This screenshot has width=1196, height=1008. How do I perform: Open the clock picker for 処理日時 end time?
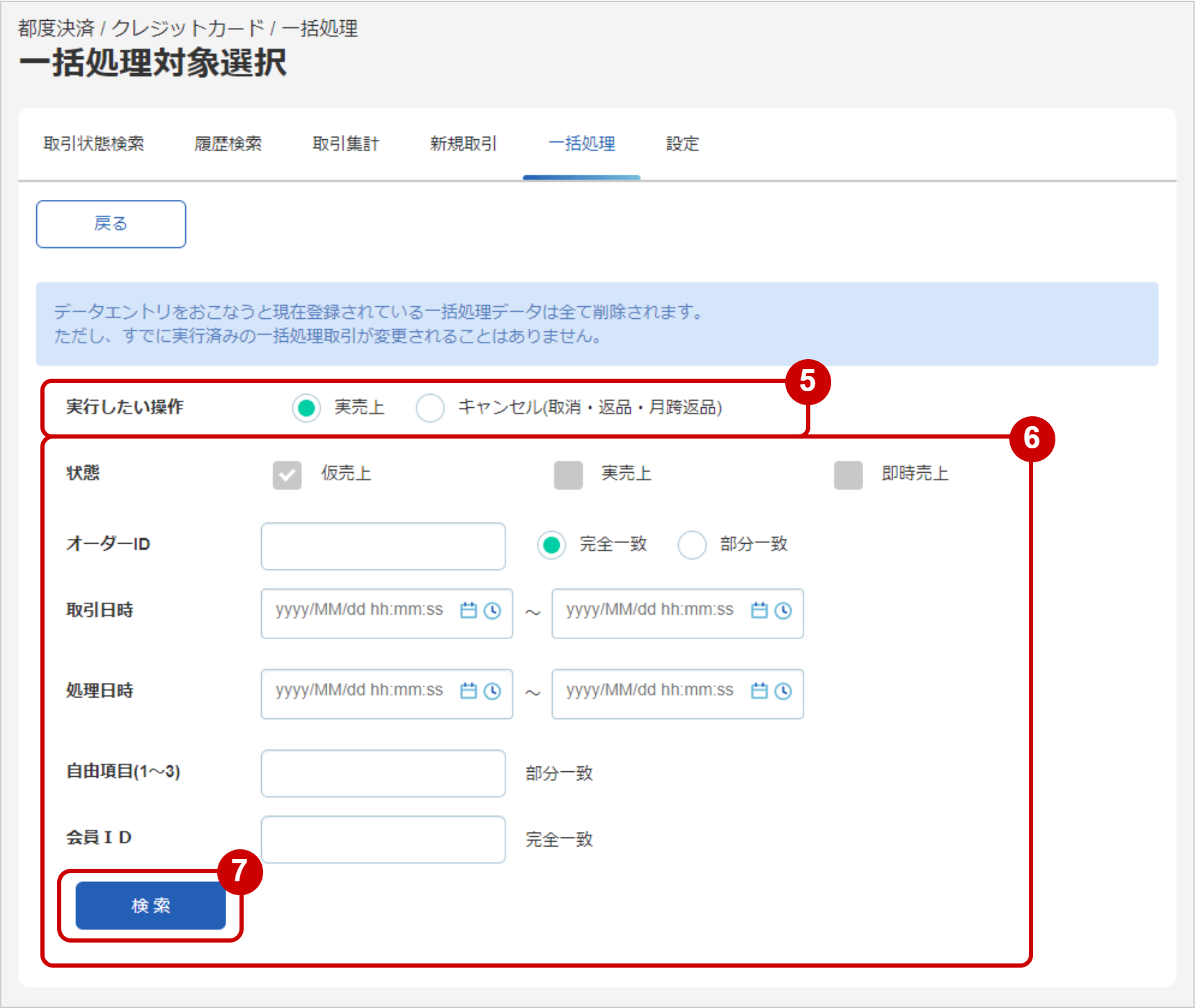tap(784, 692)
